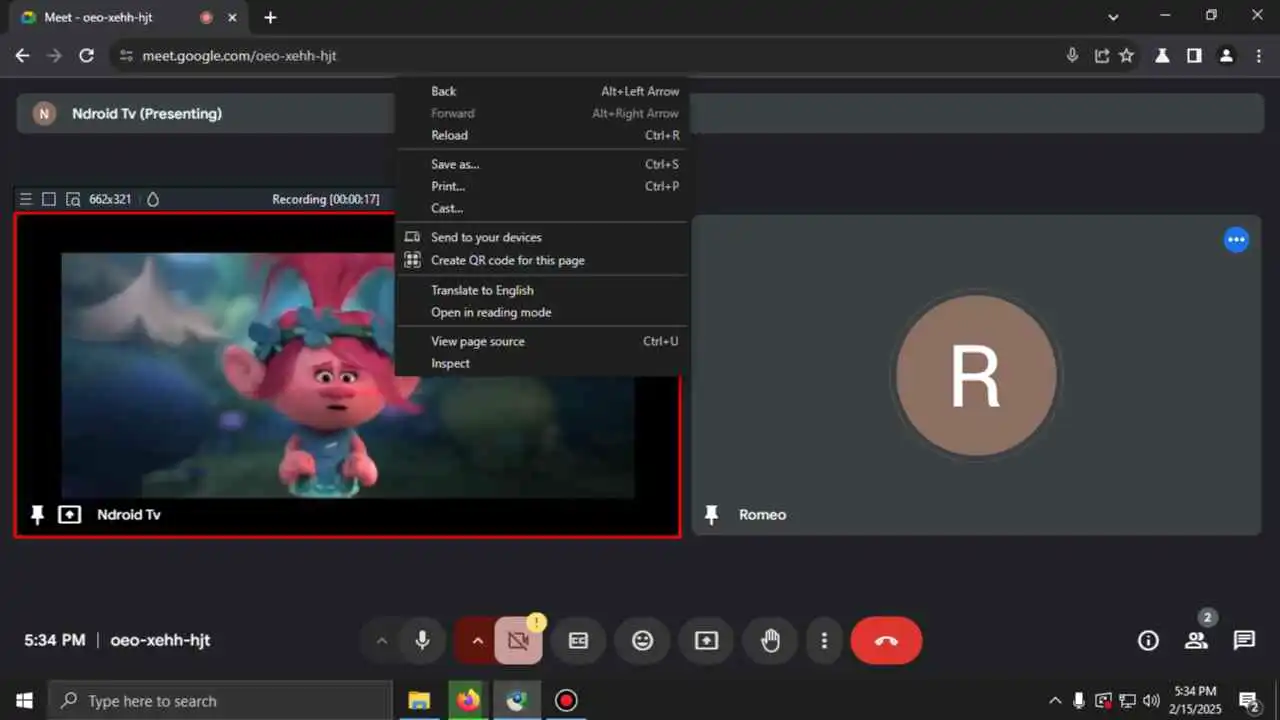Click the Windows taskbar search box
The image size is (1280, 720).
(220, 701)
